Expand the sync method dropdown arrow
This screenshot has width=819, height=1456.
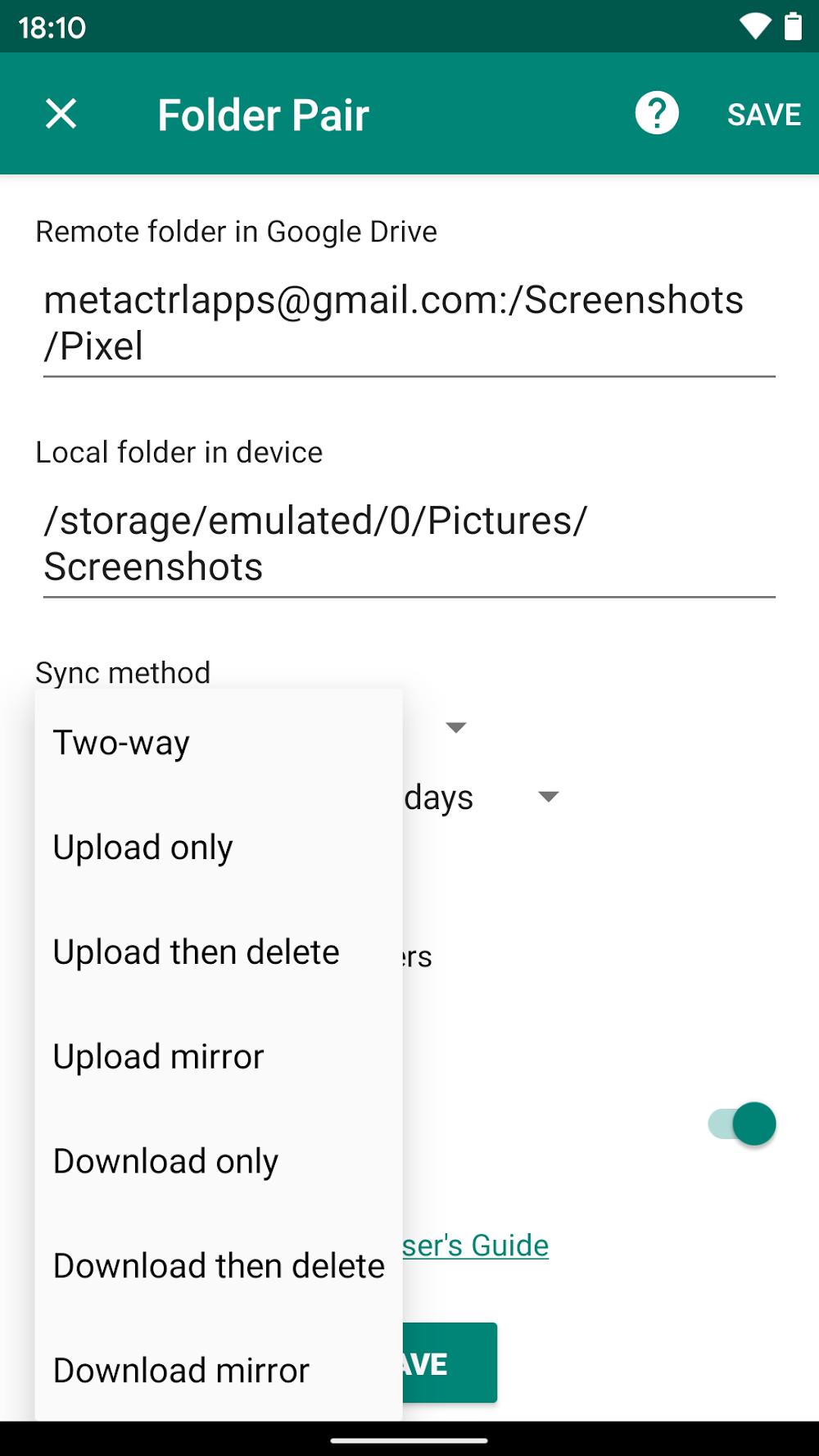click(455, 727)
